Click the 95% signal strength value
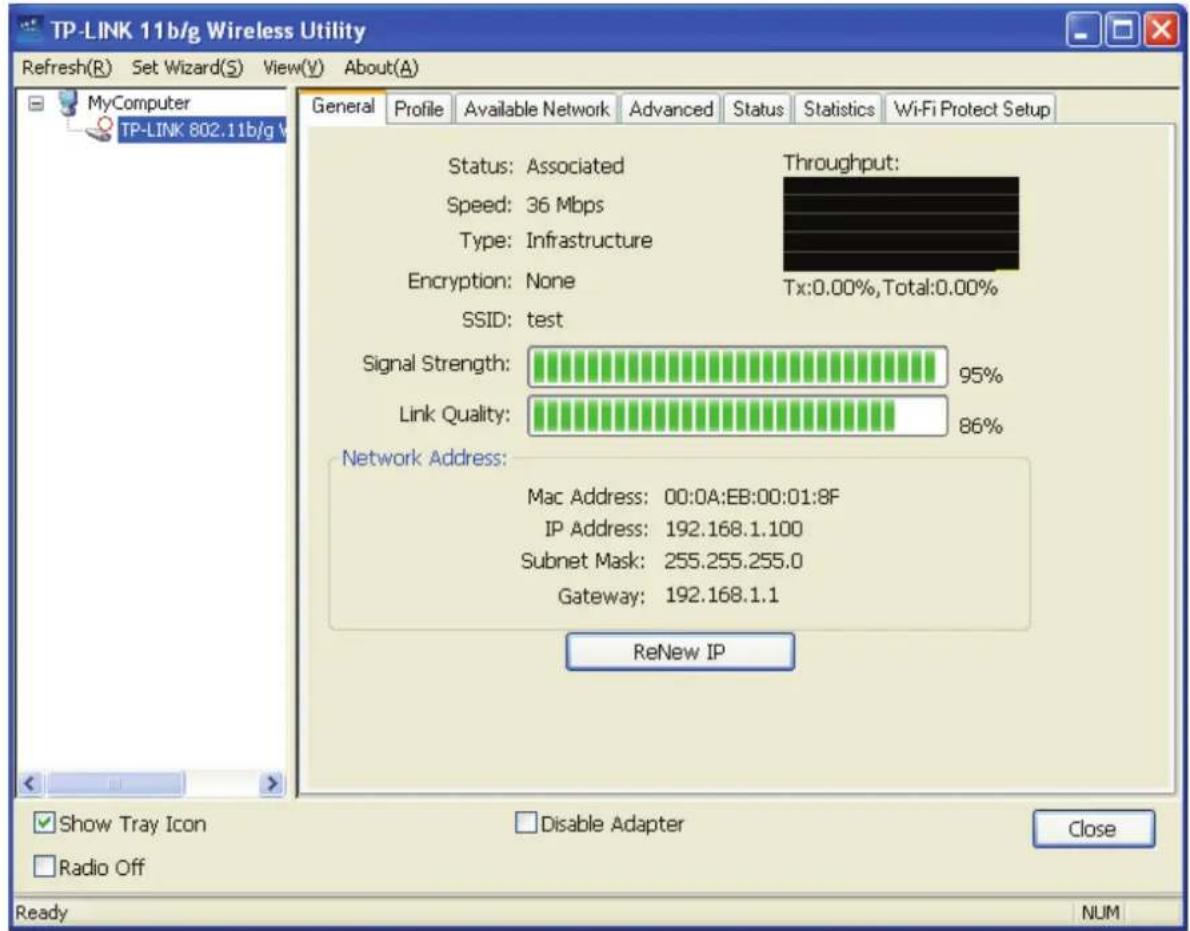This screenshot has width=1190, height=931. (981, 375)
